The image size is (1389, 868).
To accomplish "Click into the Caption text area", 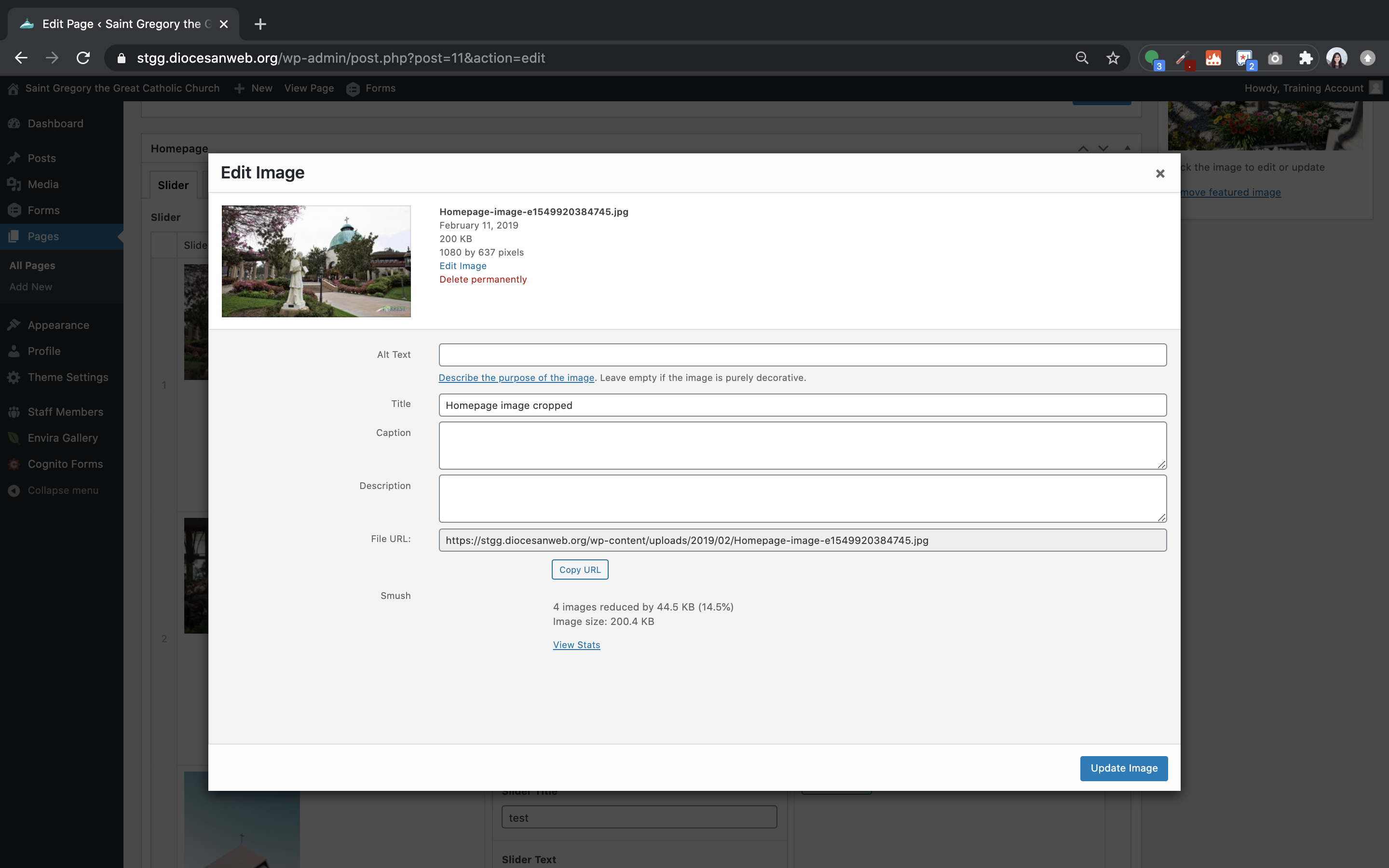I will pyautogui.click(x=802, y=446).
